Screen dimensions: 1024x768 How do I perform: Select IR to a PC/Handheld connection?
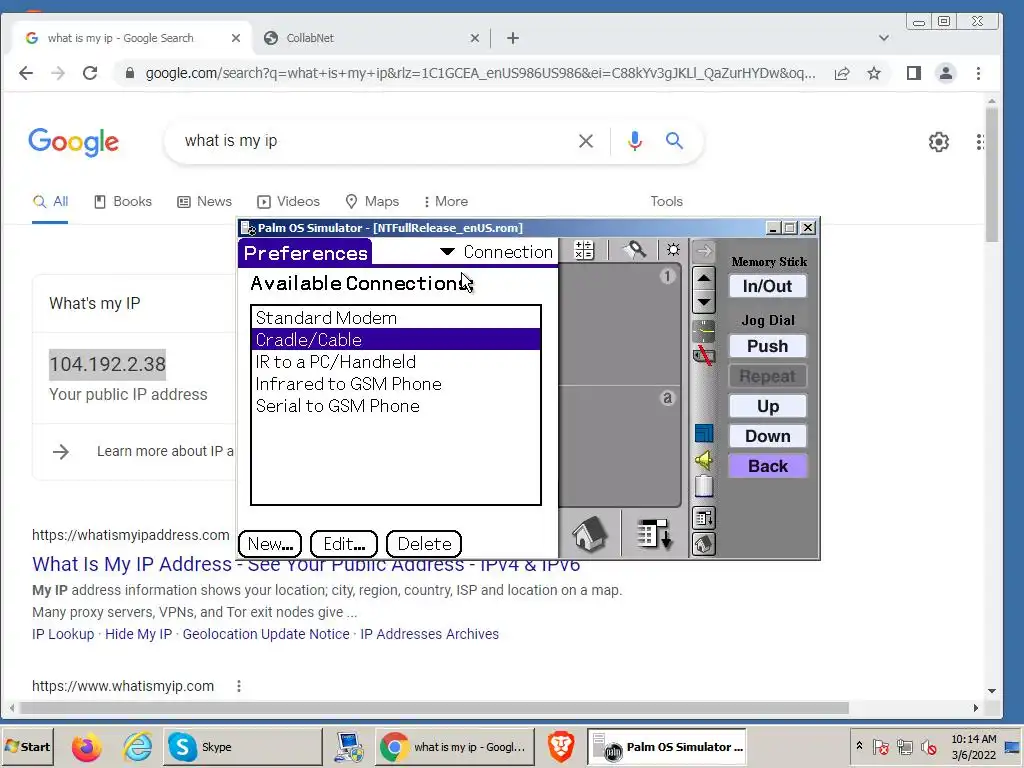[396, 362]
